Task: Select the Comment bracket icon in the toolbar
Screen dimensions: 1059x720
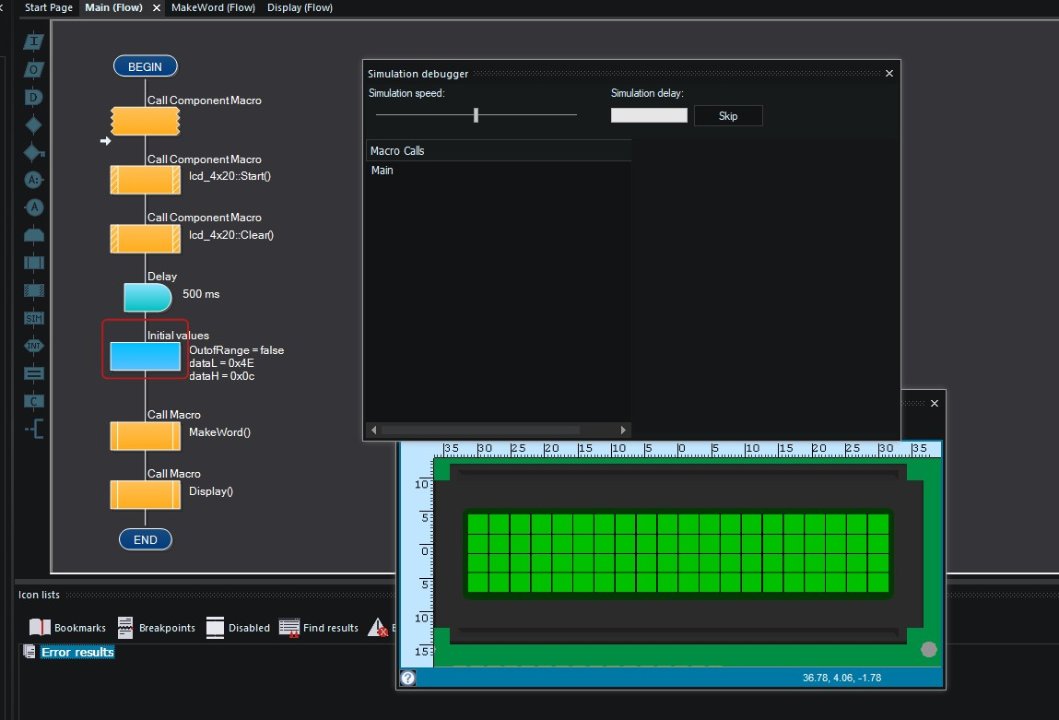Action: 35,429
